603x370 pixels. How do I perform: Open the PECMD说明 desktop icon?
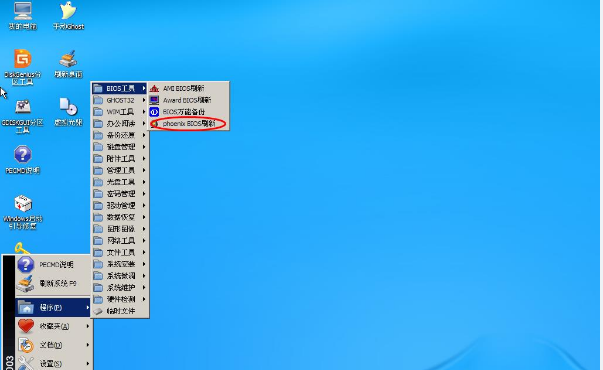point(23,160)
